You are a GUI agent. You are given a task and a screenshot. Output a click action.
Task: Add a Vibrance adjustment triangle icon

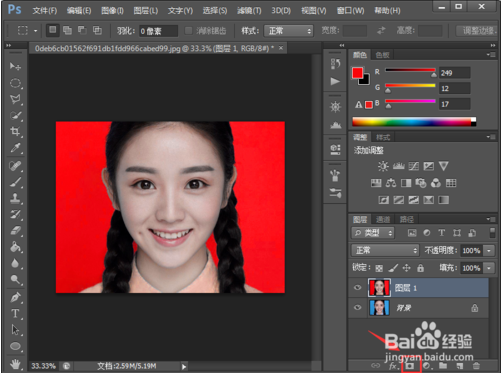point(444,166)
